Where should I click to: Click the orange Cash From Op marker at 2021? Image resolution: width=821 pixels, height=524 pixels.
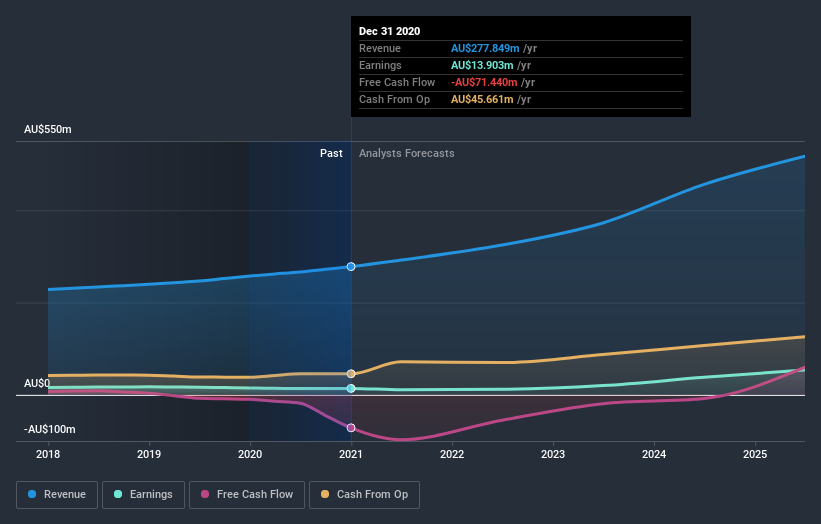tap(351, 374)
